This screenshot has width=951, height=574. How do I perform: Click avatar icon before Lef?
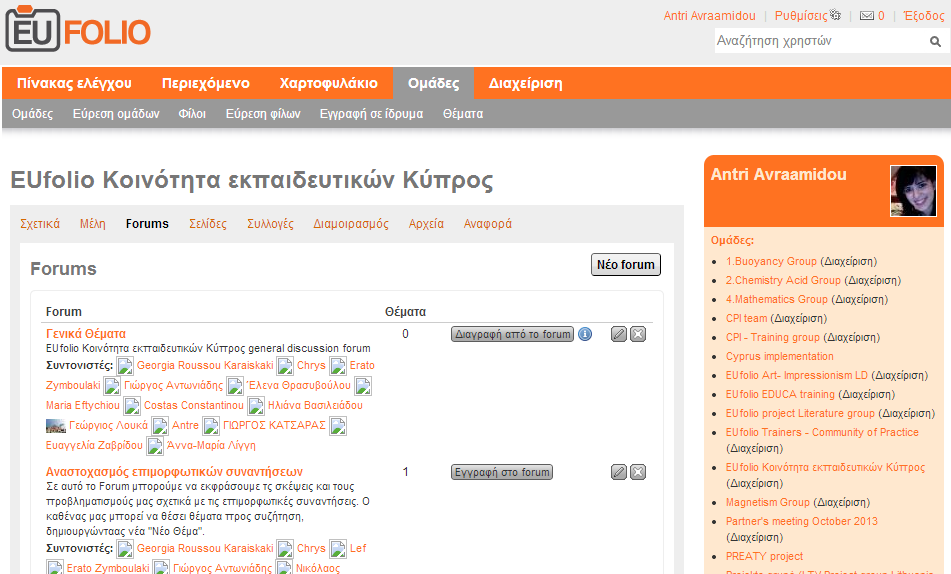[x=338, y=549]
